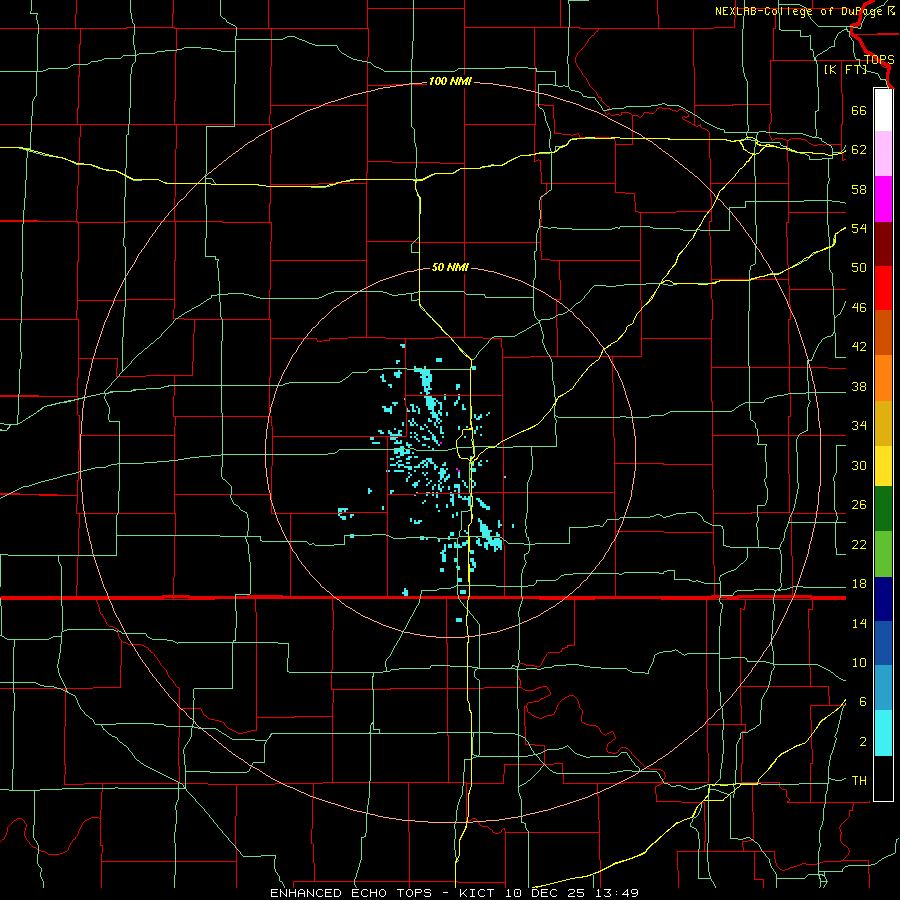Click the light green color scale segment
900x900 pixels.
[883, 554]
